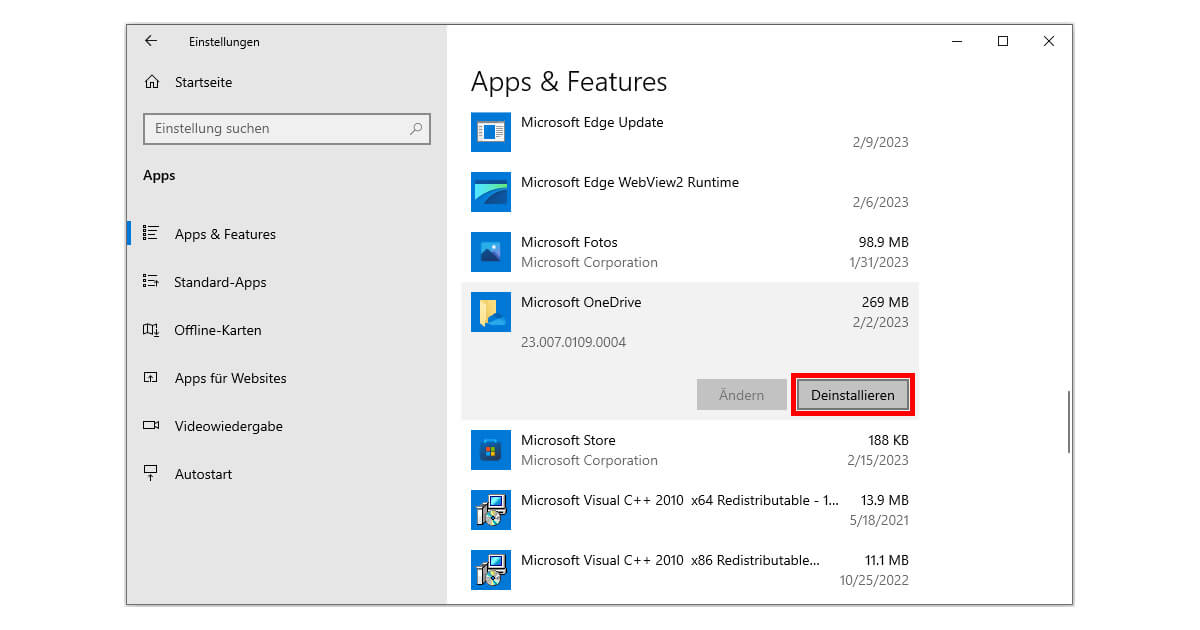Click the Microsoft Fotos app icon
The image size is (1200, 630).
490,252
